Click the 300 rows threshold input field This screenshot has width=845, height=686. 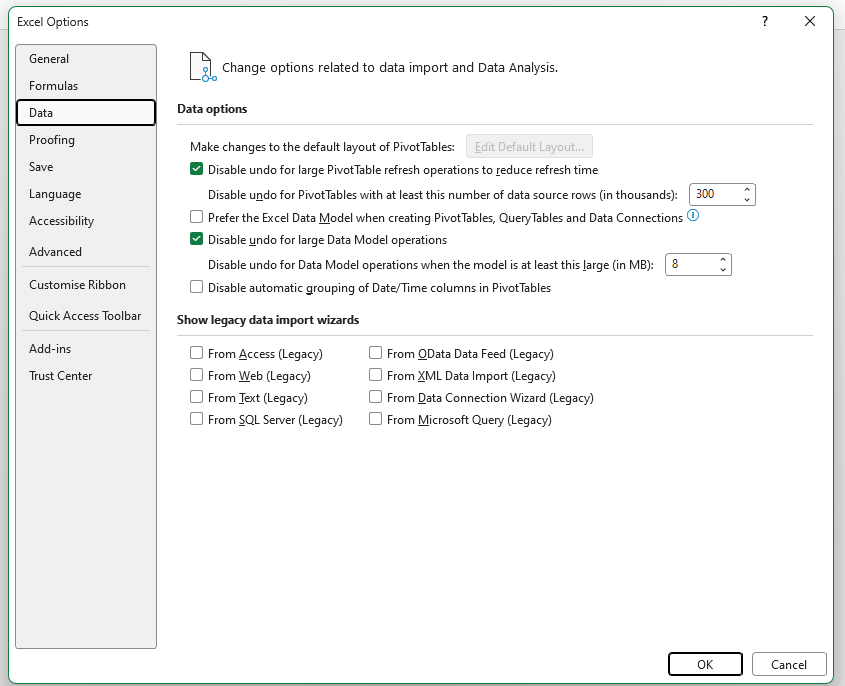pos(715,195)
